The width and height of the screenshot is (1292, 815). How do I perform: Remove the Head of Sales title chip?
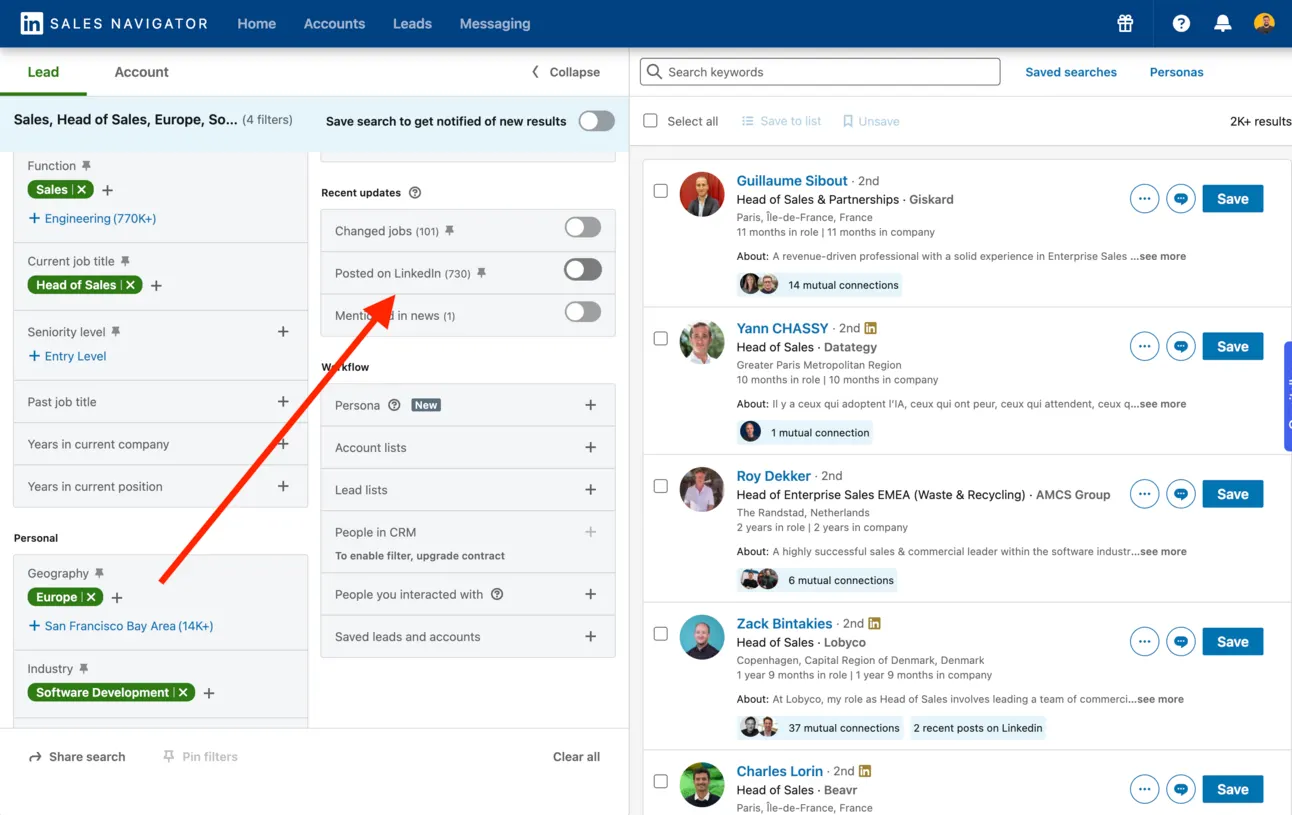(130, 285)
